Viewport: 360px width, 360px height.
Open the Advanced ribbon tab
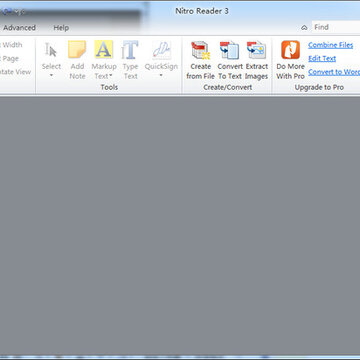(19, 28)
